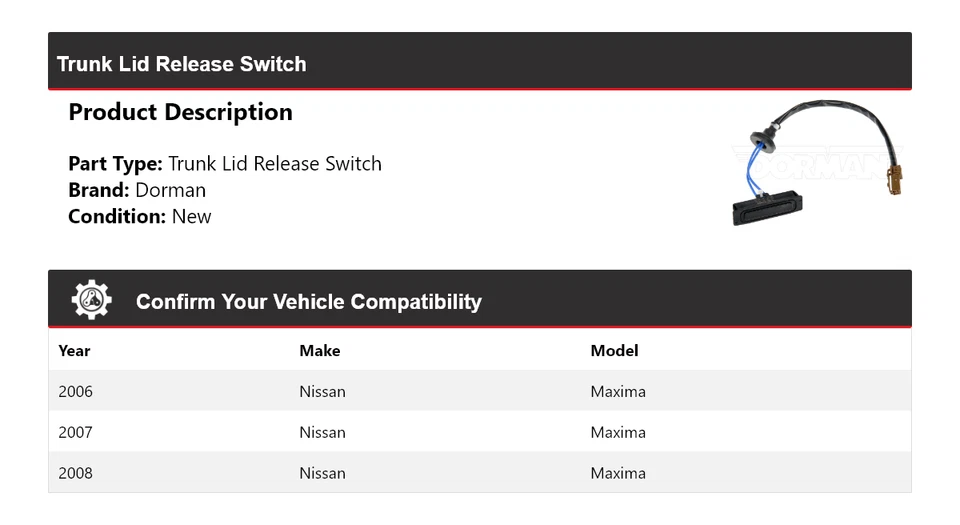This screenshot has width=960, height=525.
Task: Click the 2006 year cell
Action: pyautogui.click(x=75, y=392)
